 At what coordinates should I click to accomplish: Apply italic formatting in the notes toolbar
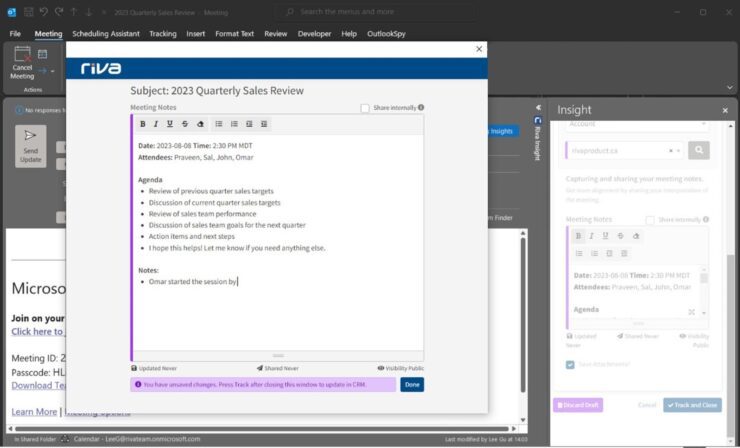point(157,124)
